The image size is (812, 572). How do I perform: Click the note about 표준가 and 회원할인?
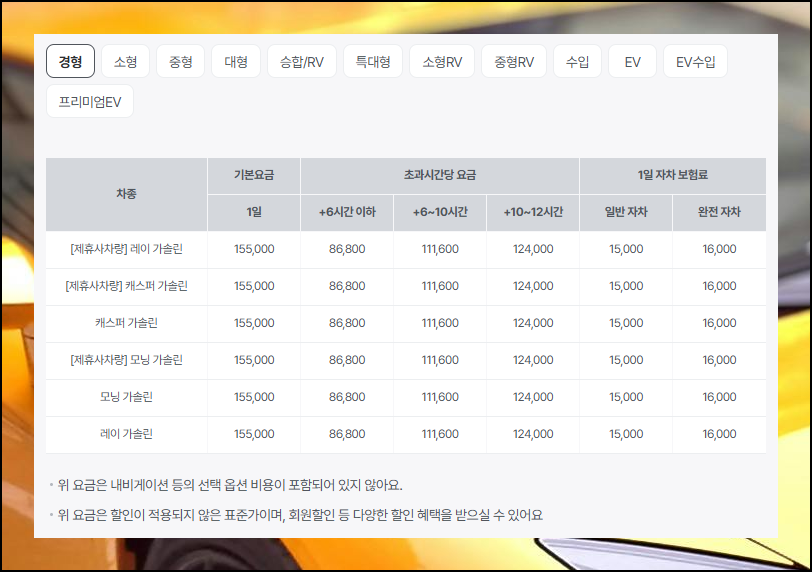[x=300, y=516]
